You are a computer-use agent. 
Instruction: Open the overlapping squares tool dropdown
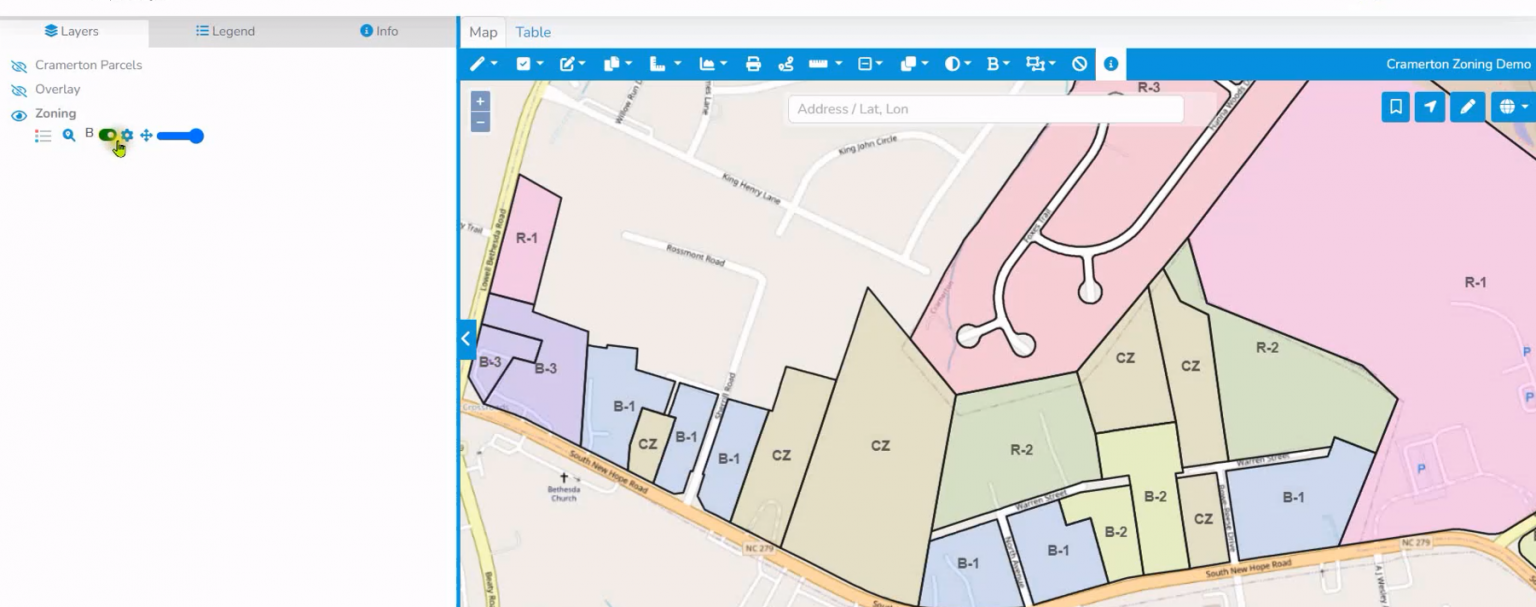(x=914, y=64)
